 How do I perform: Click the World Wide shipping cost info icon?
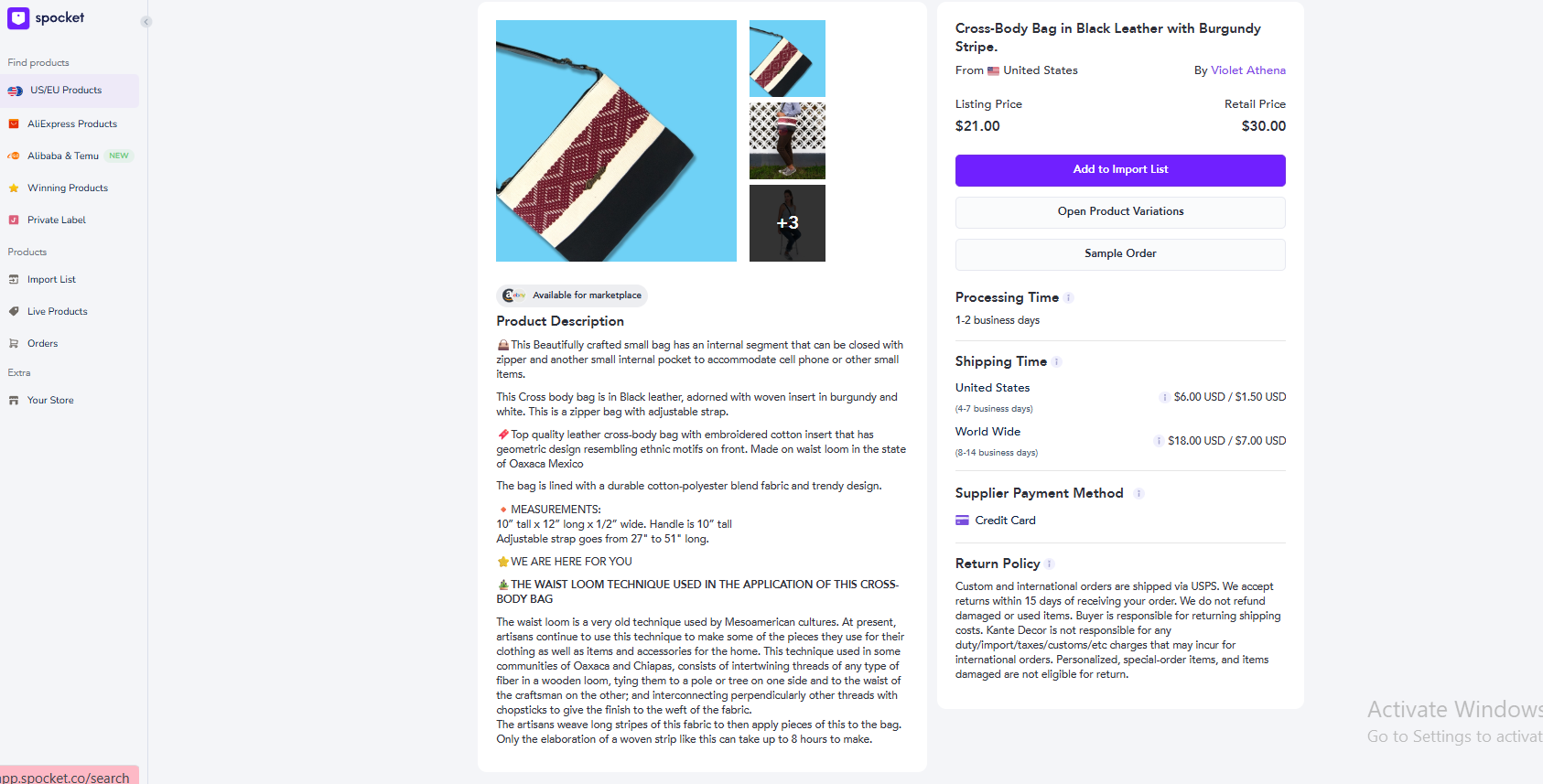1159,441
